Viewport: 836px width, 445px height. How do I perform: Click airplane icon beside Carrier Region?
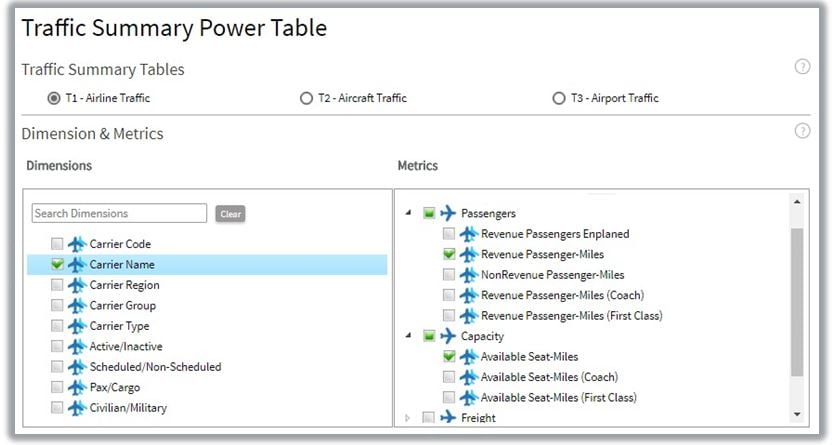coord(77,285)
